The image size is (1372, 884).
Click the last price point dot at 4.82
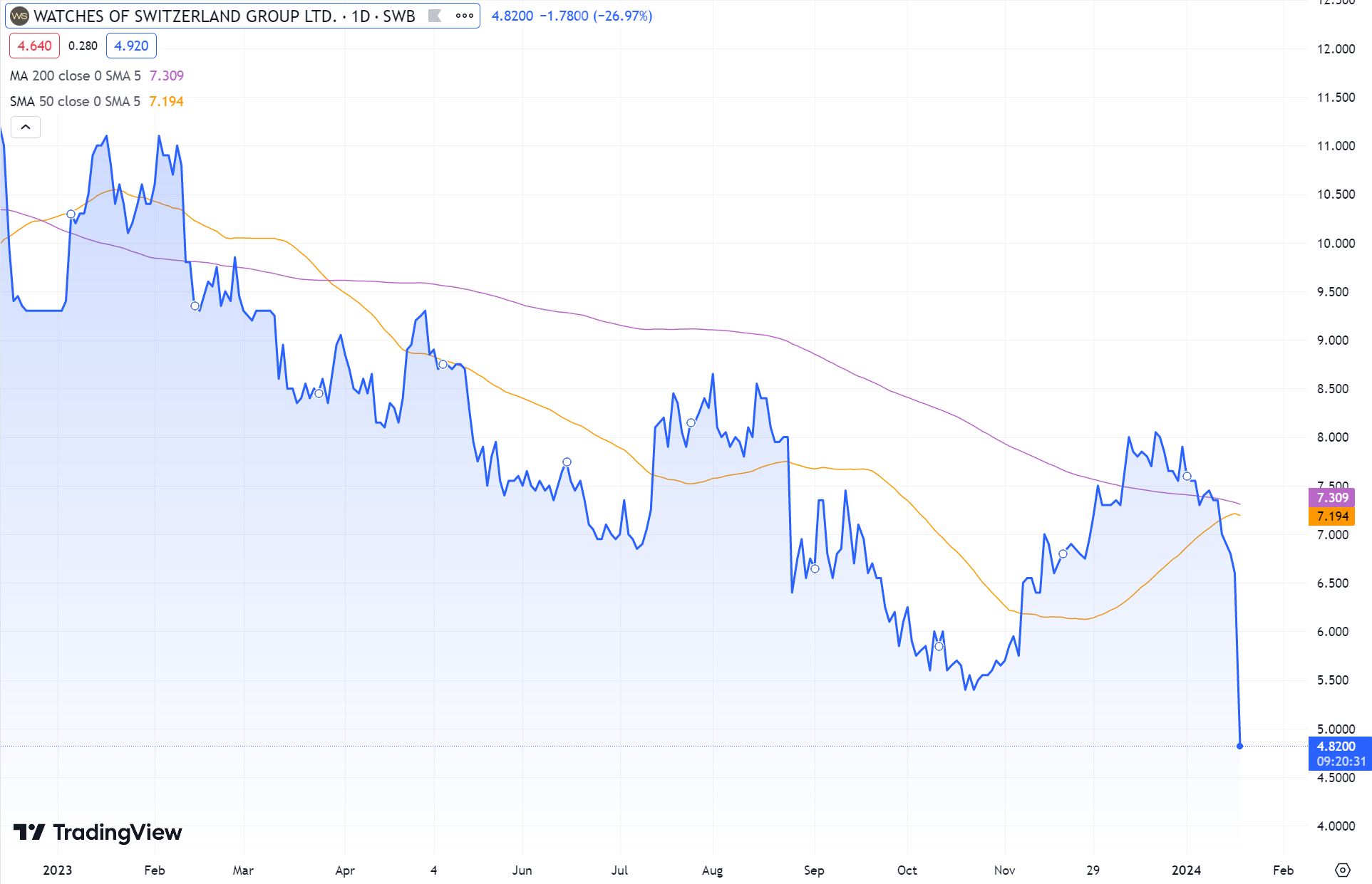pyautogui.click(x=1240, y=746)
